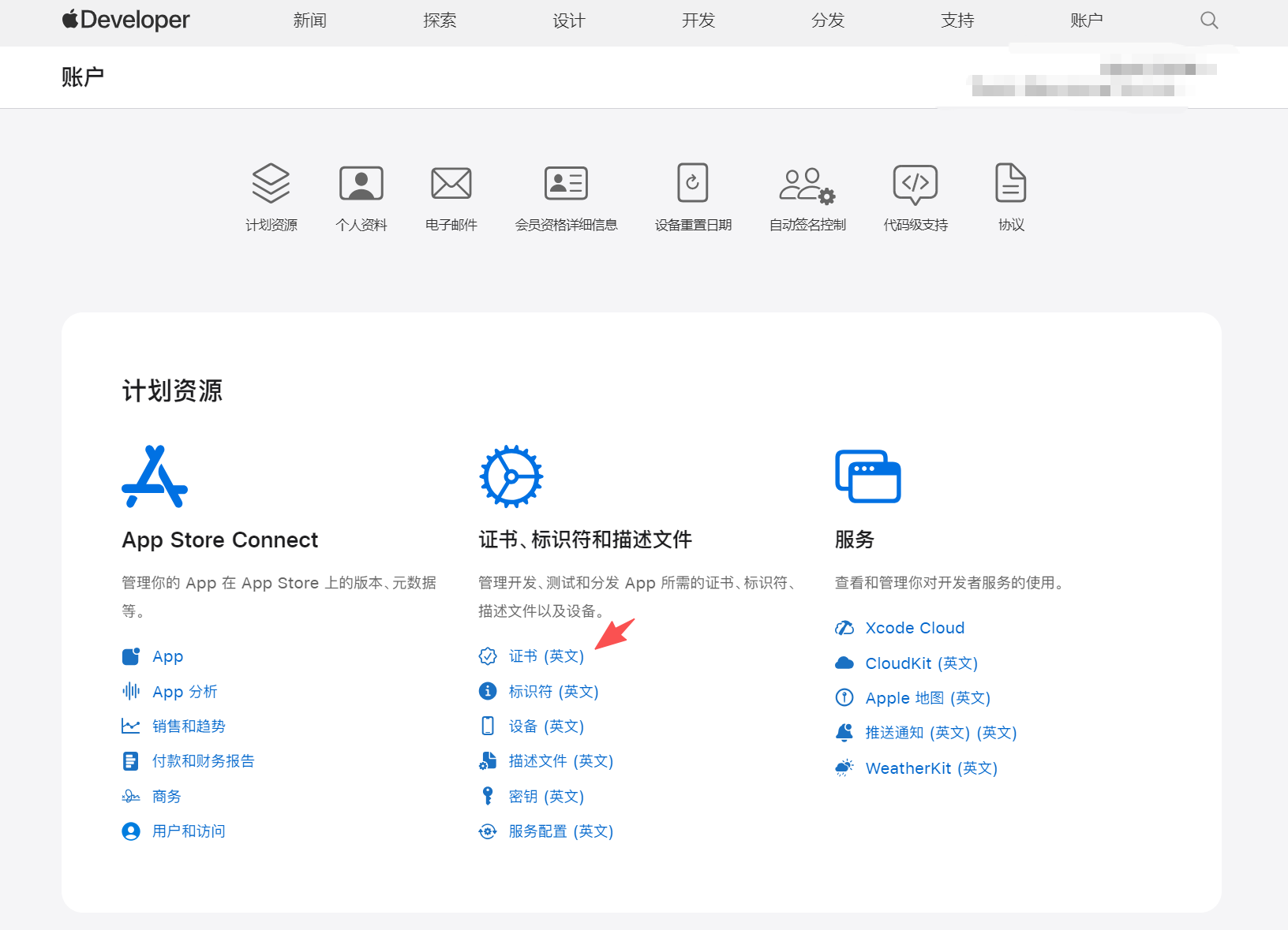Open the 协议 document icon
This screenshot has height=930, width=1288.
click(x=1011, y=183)
